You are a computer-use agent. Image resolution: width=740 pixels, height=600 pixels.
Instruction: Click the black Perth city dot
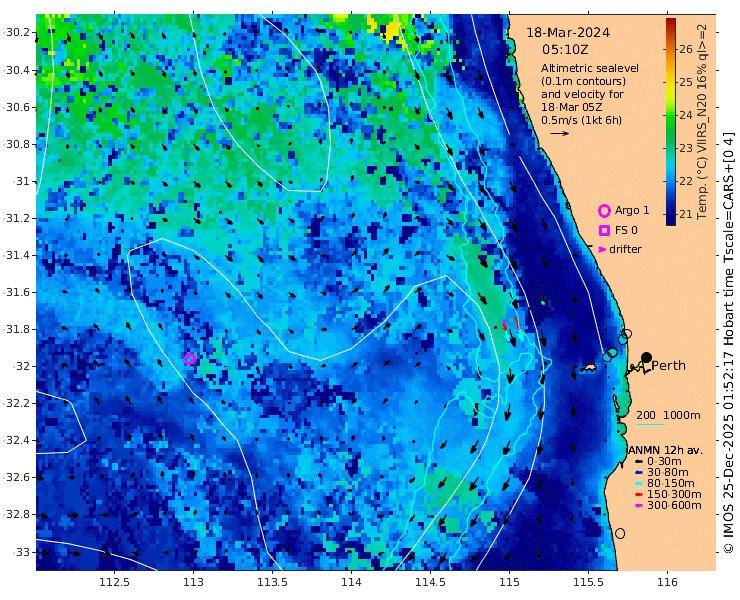646,357
